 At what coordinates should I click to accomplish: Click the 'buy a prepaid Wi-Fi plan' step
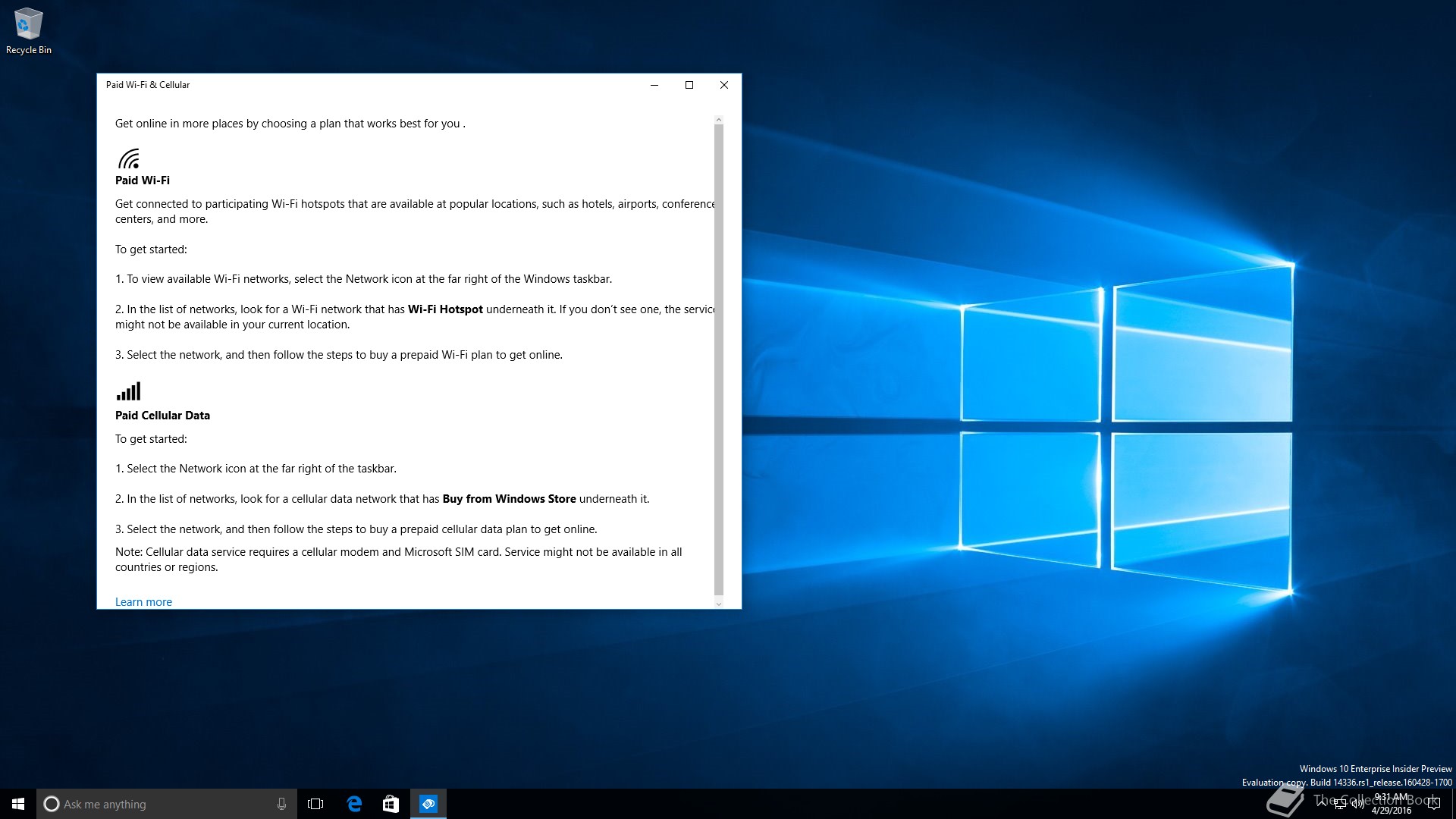[339, 355]
